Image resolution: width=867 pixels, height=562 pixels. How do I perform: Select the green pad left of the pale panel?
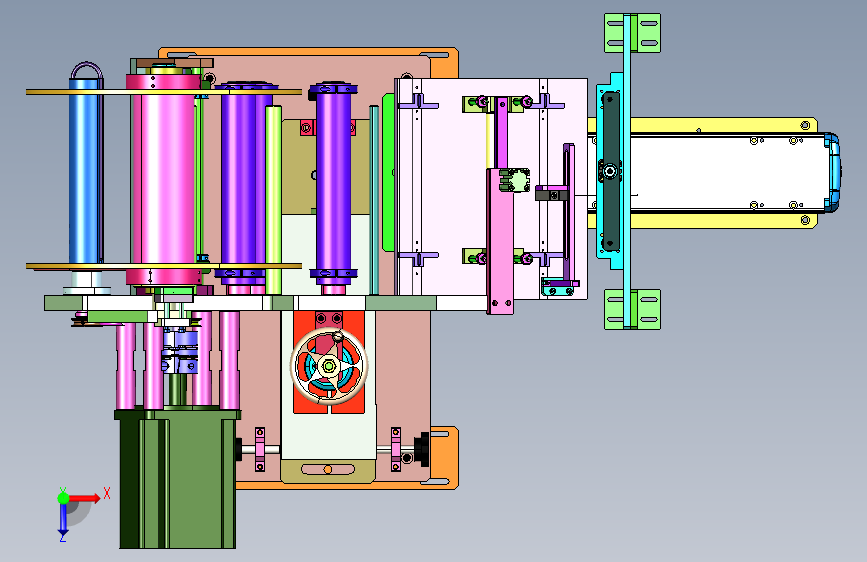pos(388,172)
